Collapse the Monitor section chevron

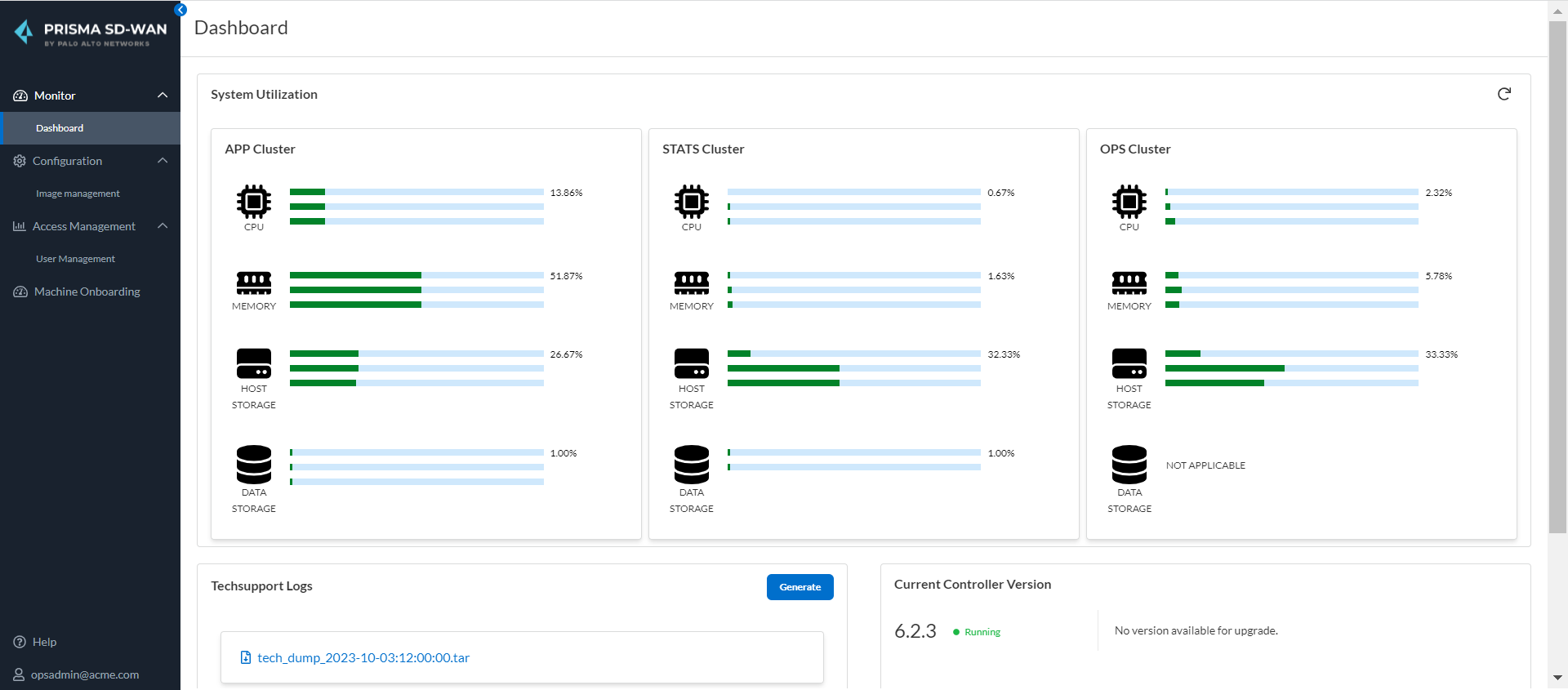coord(163,96)
